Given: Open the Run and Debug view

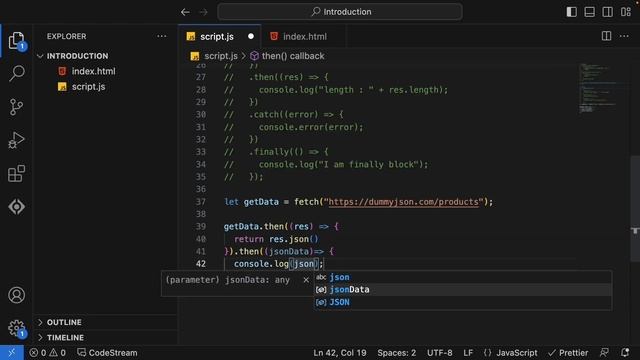Looking at the screenshot, I should (16, 140).
